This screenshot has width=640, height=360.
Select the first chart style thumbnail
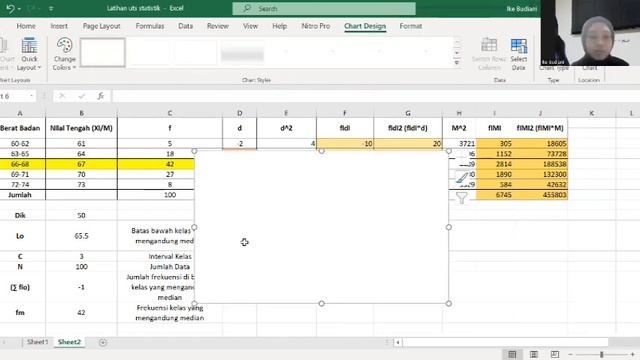[x=102, y=53]
